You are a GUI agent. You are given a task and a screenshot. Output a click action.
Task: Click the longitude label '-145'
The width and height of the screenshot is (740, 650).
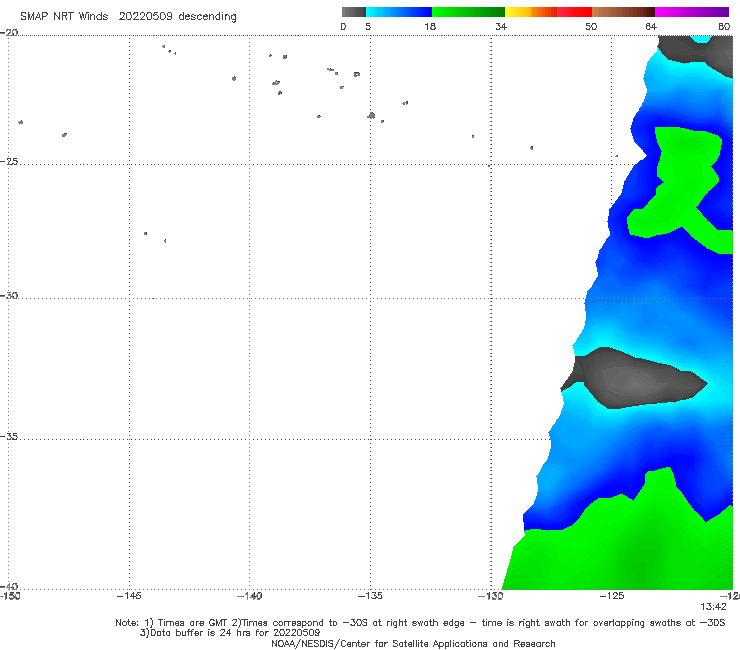click(129, 596)
